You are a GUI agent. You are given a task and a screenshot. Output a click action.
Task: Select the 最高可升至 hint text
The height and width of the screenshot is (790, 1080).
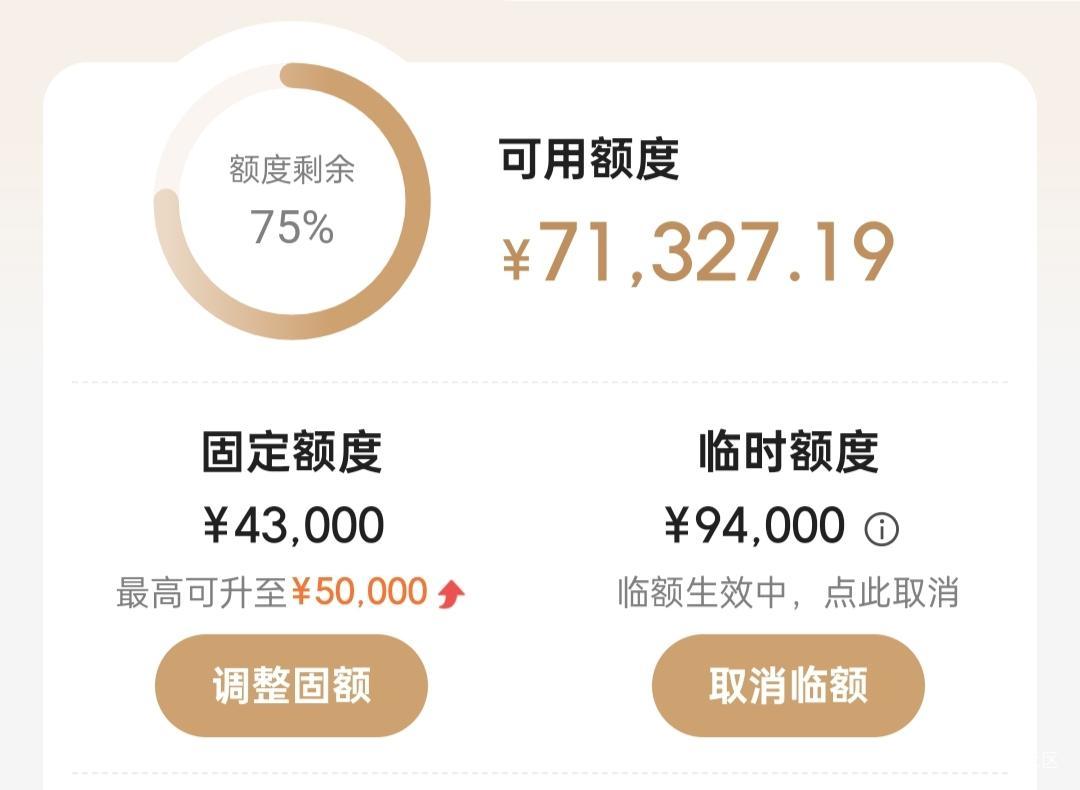tap(202, 593)
